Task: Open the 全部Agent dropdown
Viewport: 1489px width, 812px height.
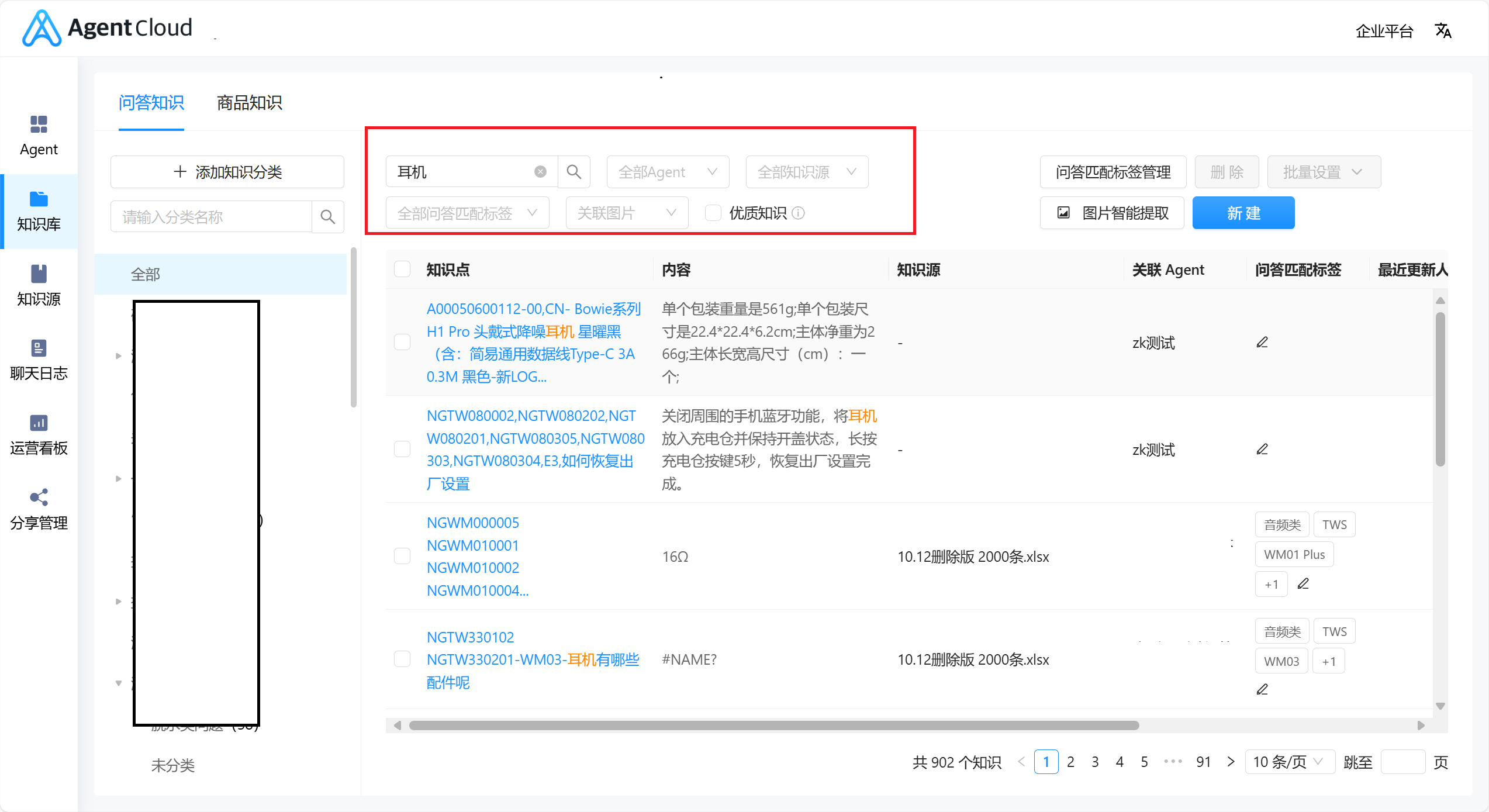Action: point(668,172)
